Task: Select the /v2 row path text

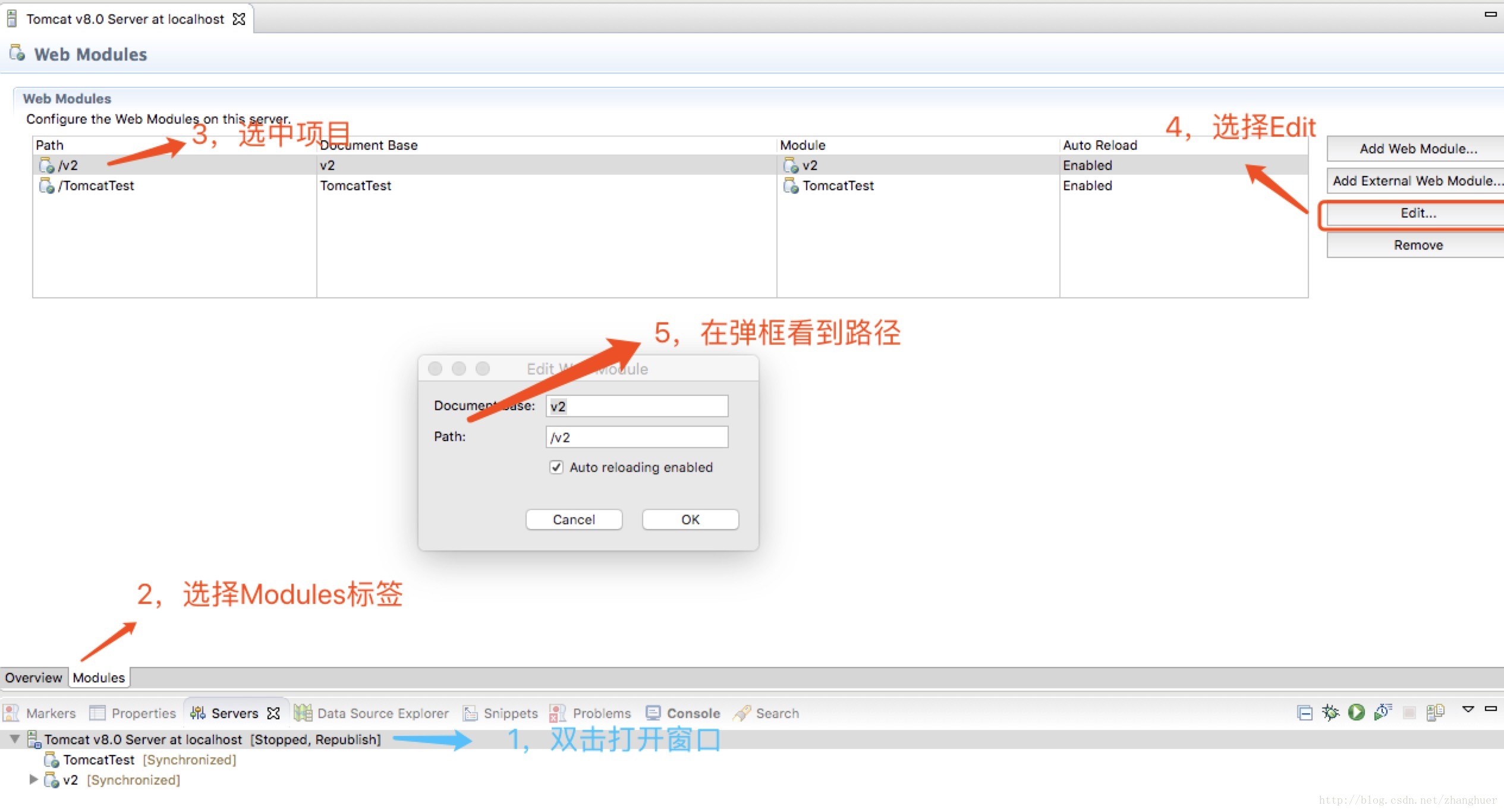Action: pos(68,165)
